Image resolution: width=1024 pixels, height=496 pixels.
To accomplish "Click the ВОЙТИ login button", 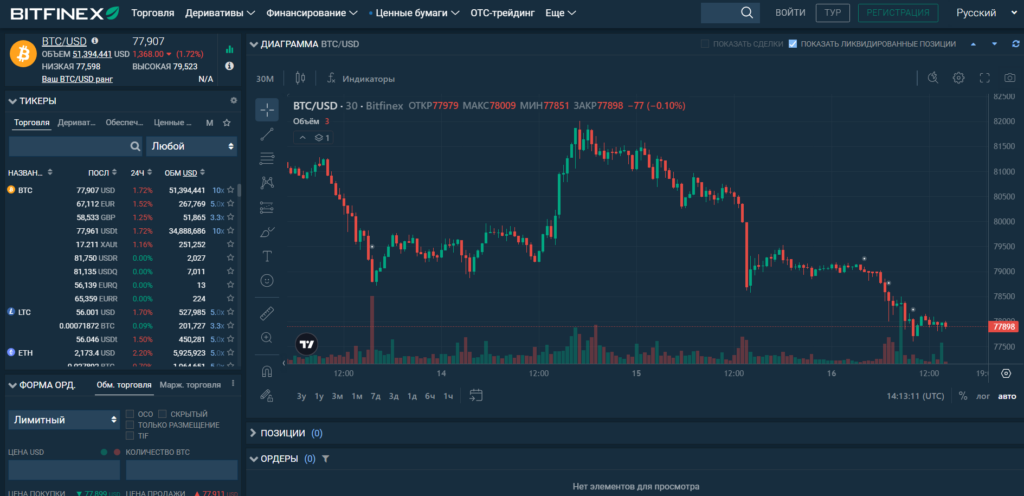I will (790, 13).
